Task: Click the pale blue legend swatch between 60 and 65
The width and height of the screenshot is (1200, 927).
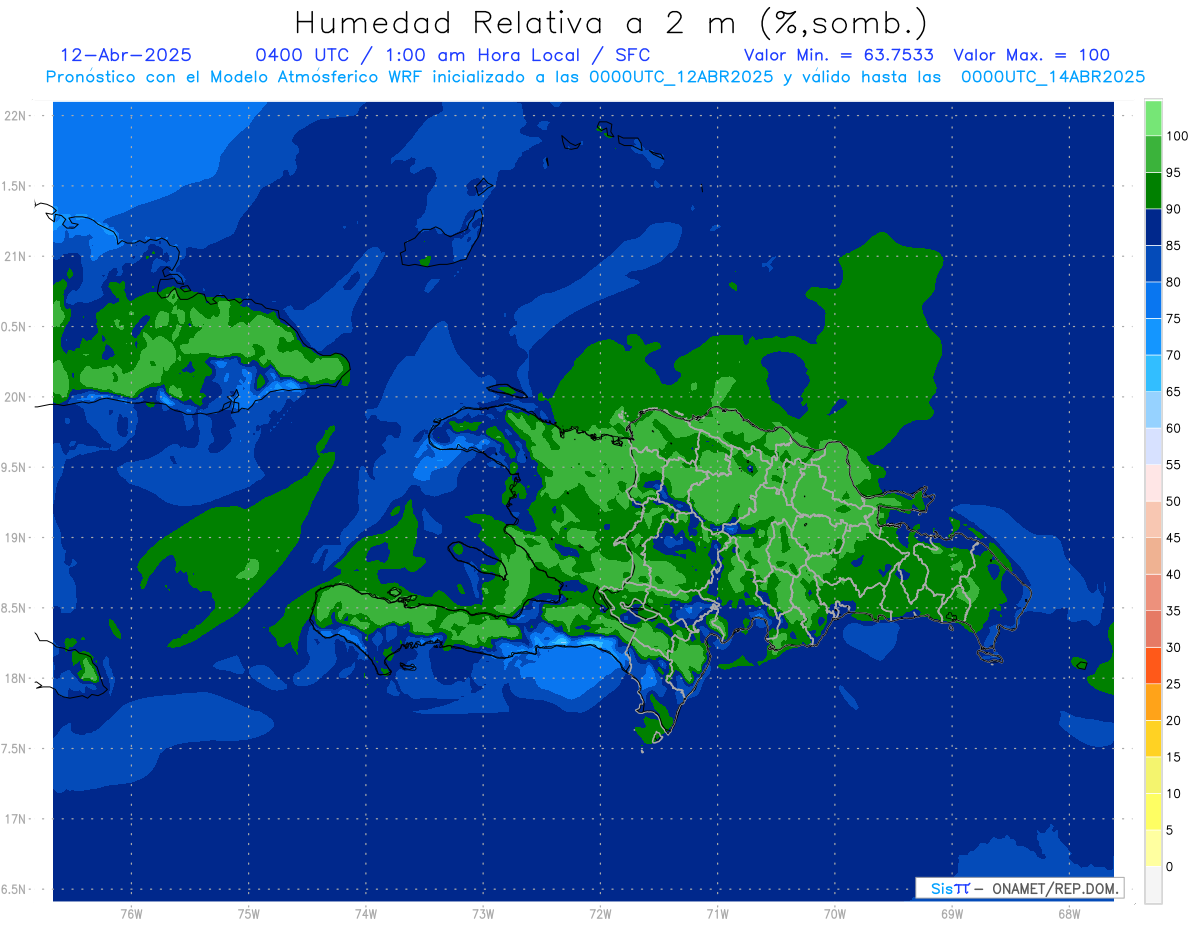Action: 1153,409
